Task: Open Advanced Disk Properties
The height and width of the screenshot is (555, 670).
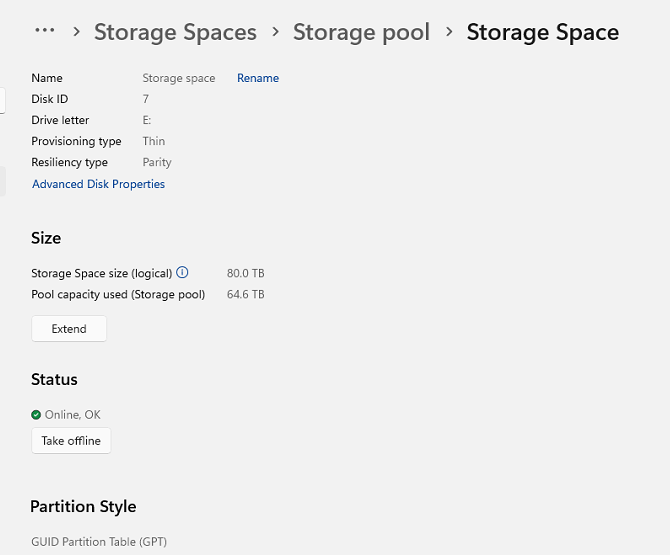Action: point(98,184)
